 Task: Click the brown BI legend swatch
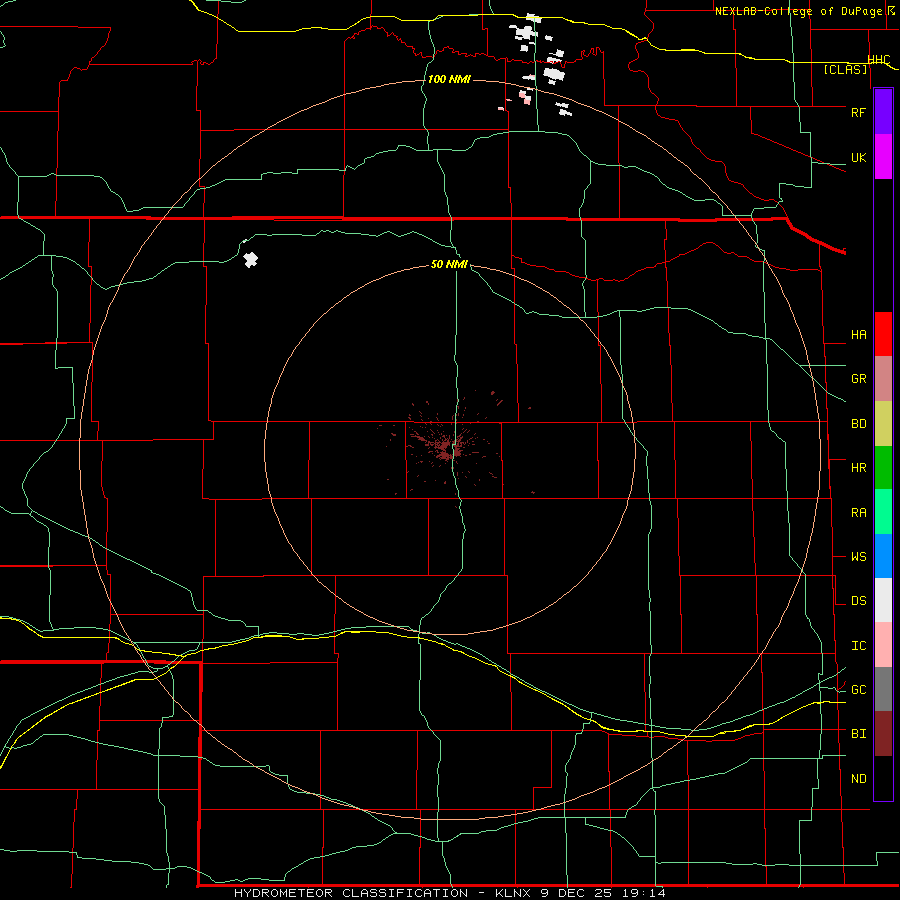pyautogui.click(x=883, y=734)
